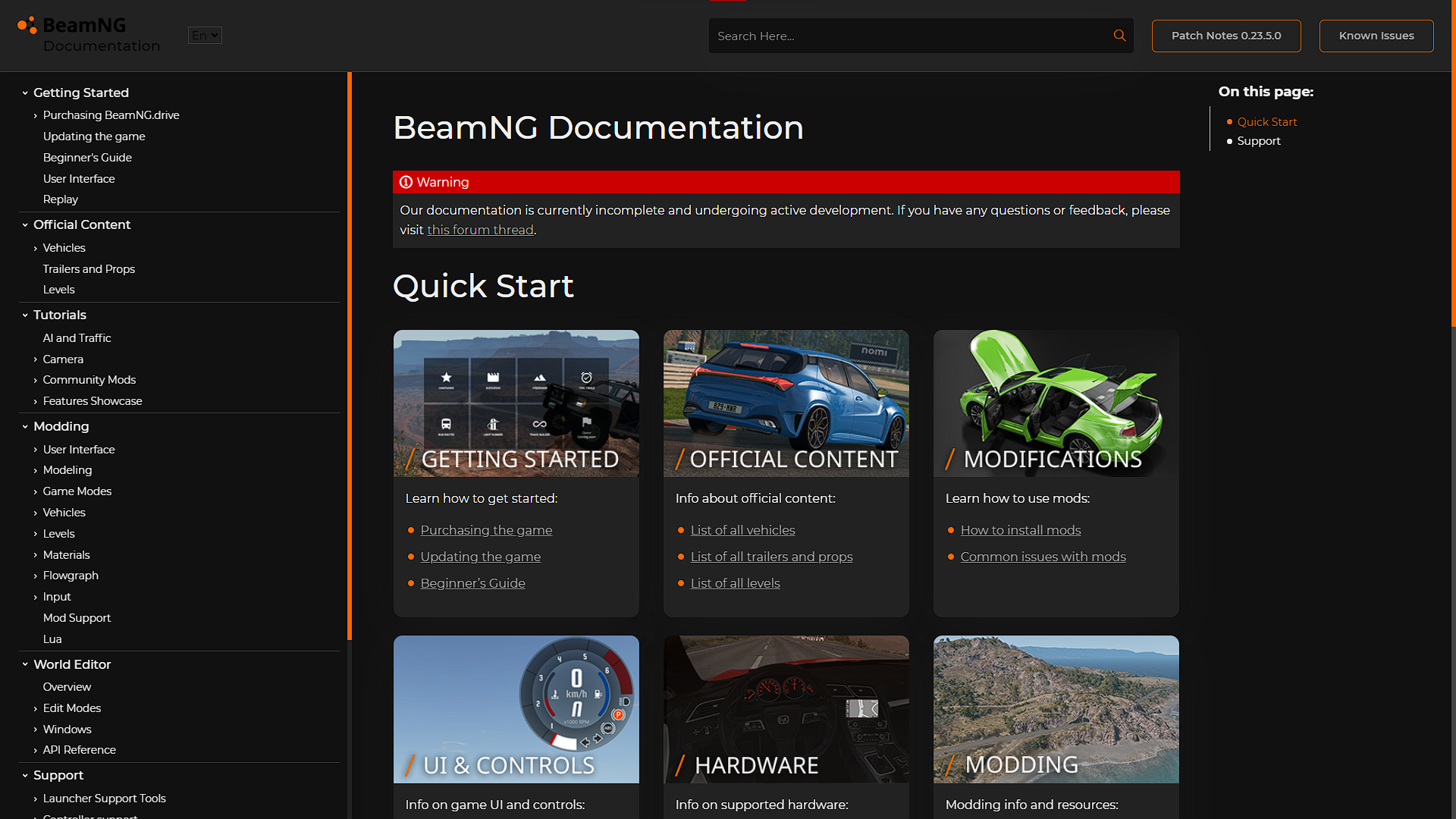Follow the 'this forum thread' link
The image size is (1456, 819).
coord(480,230)
